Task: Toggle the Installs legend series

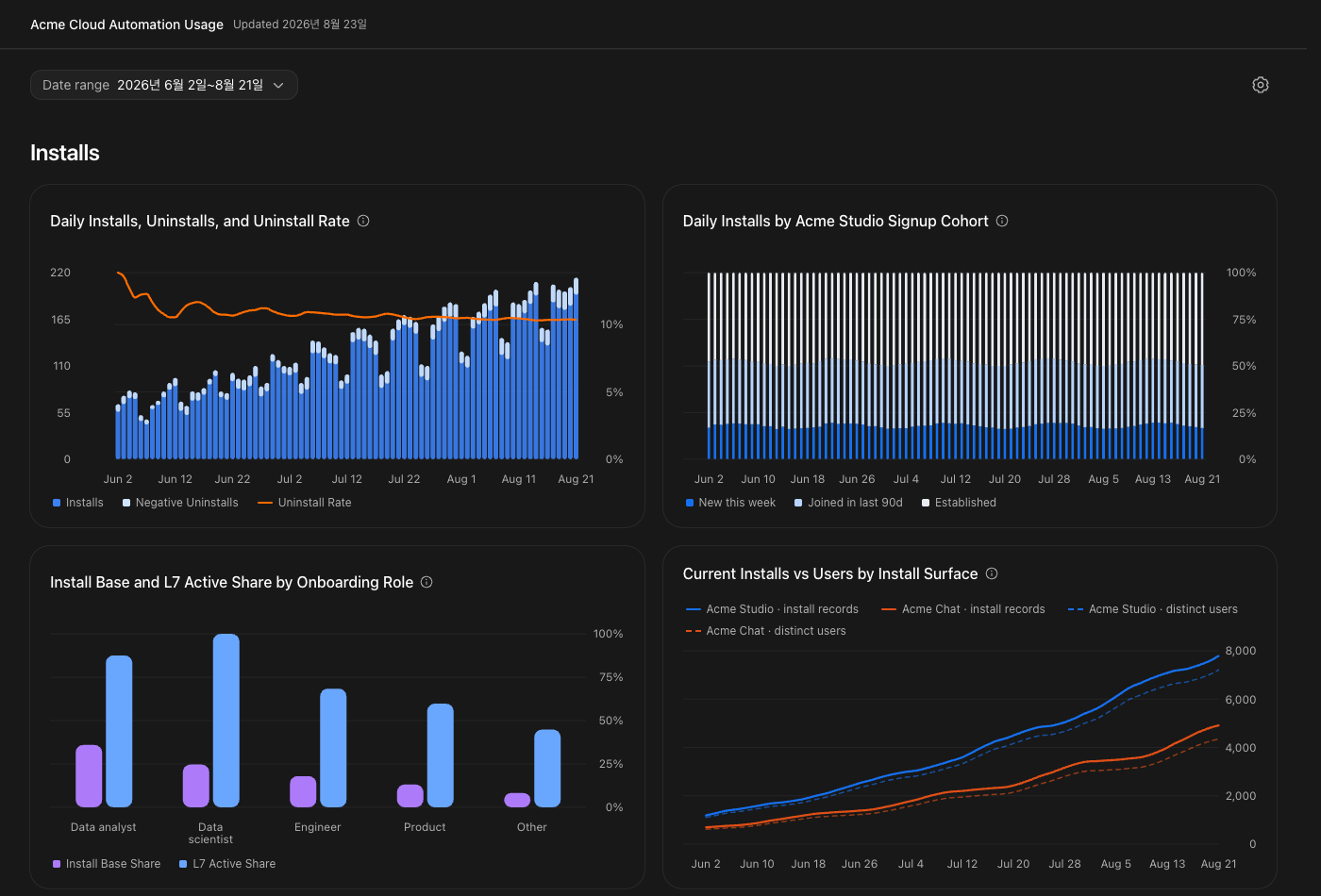Action: click(x=78, y=503)
